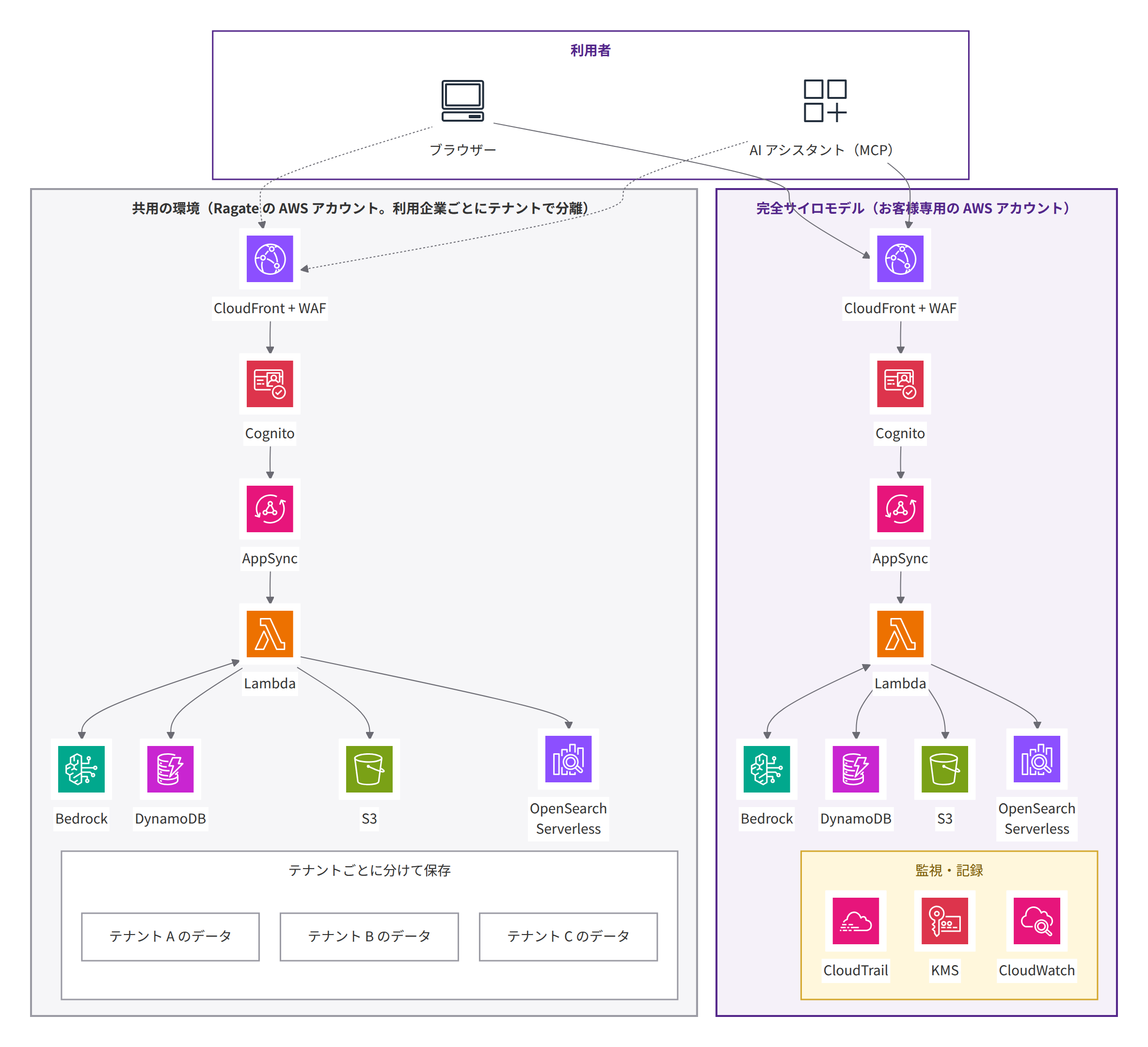Click CloudFront + WAF label in shared environment
Screen dimensions: 1148x1047
270,309
